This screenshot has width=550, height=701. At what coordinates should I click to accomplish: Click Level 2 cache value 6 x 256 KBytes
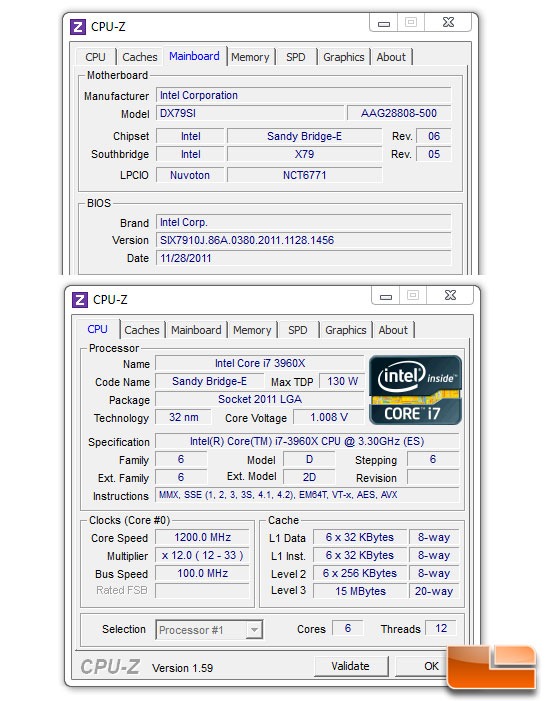coord(360,573)
